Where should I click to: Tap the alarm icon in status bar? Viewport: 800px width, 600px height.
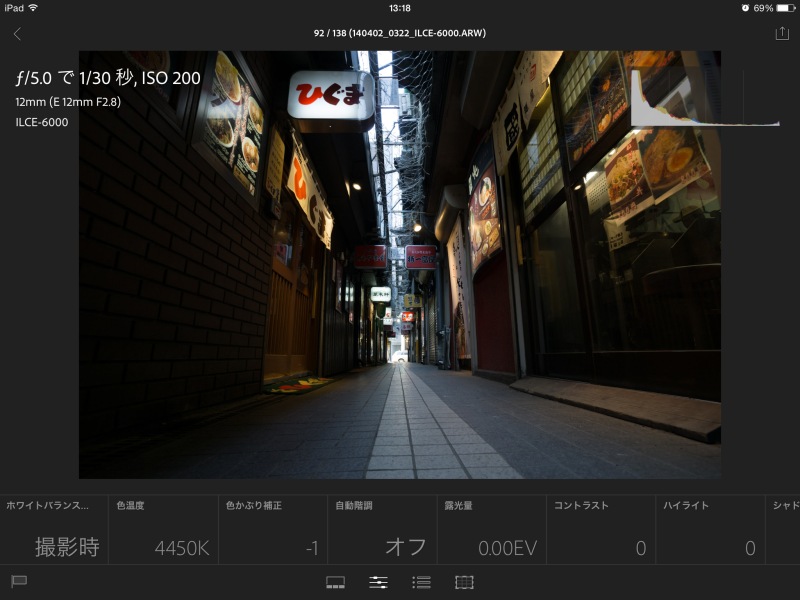[745, 8]
